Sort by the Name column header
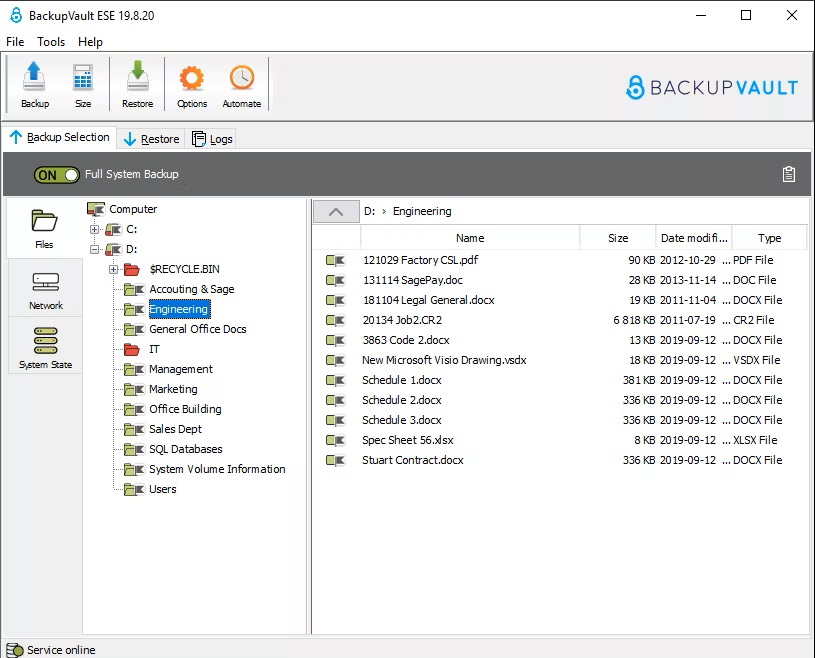815x658 pixels. [x=470, y=238]
